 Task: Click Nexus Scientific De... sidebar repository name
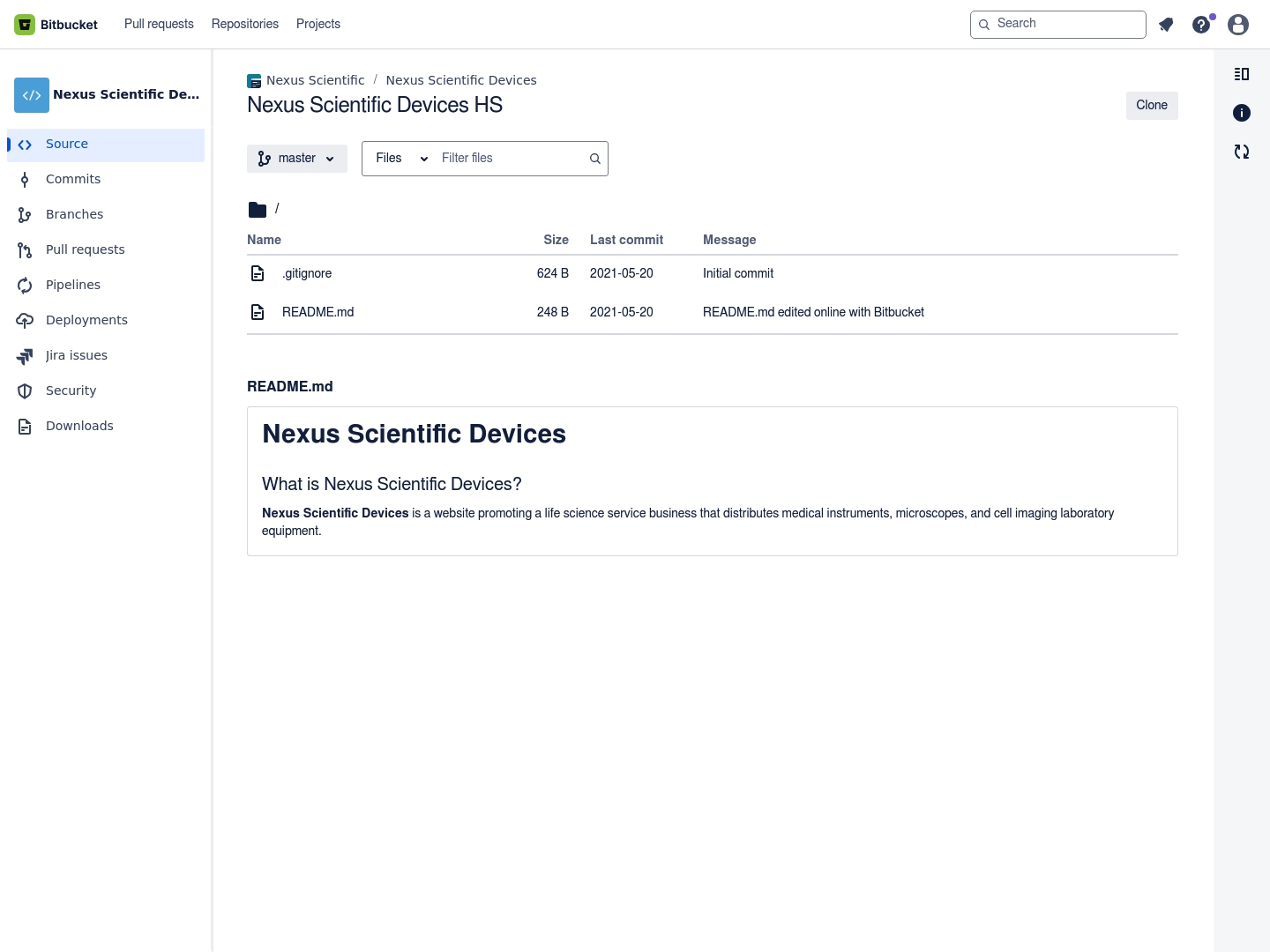(126, 94)
